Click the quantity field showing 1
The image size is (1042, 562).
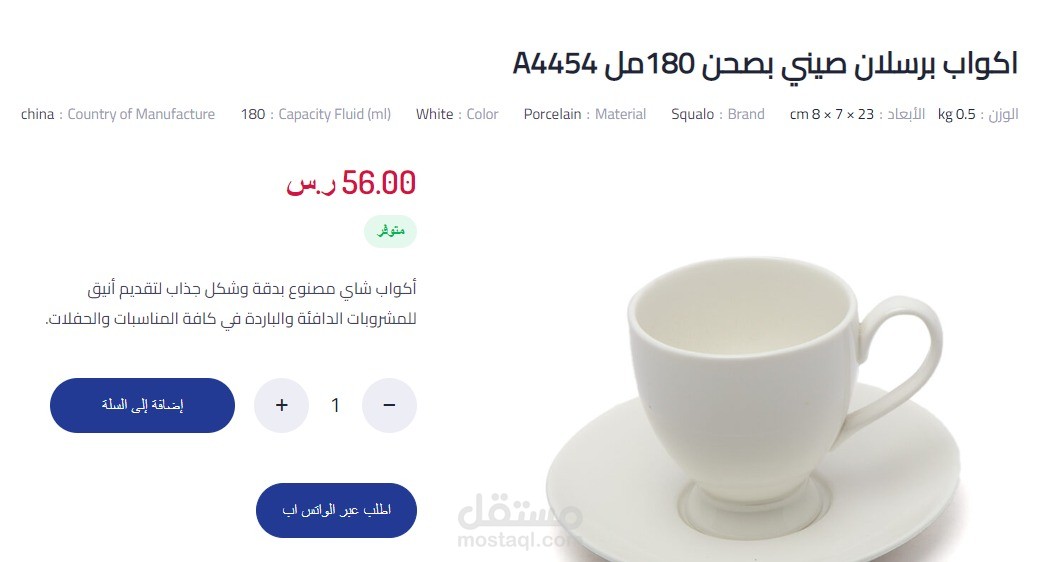pyautogui.click(x=336, y=405)
